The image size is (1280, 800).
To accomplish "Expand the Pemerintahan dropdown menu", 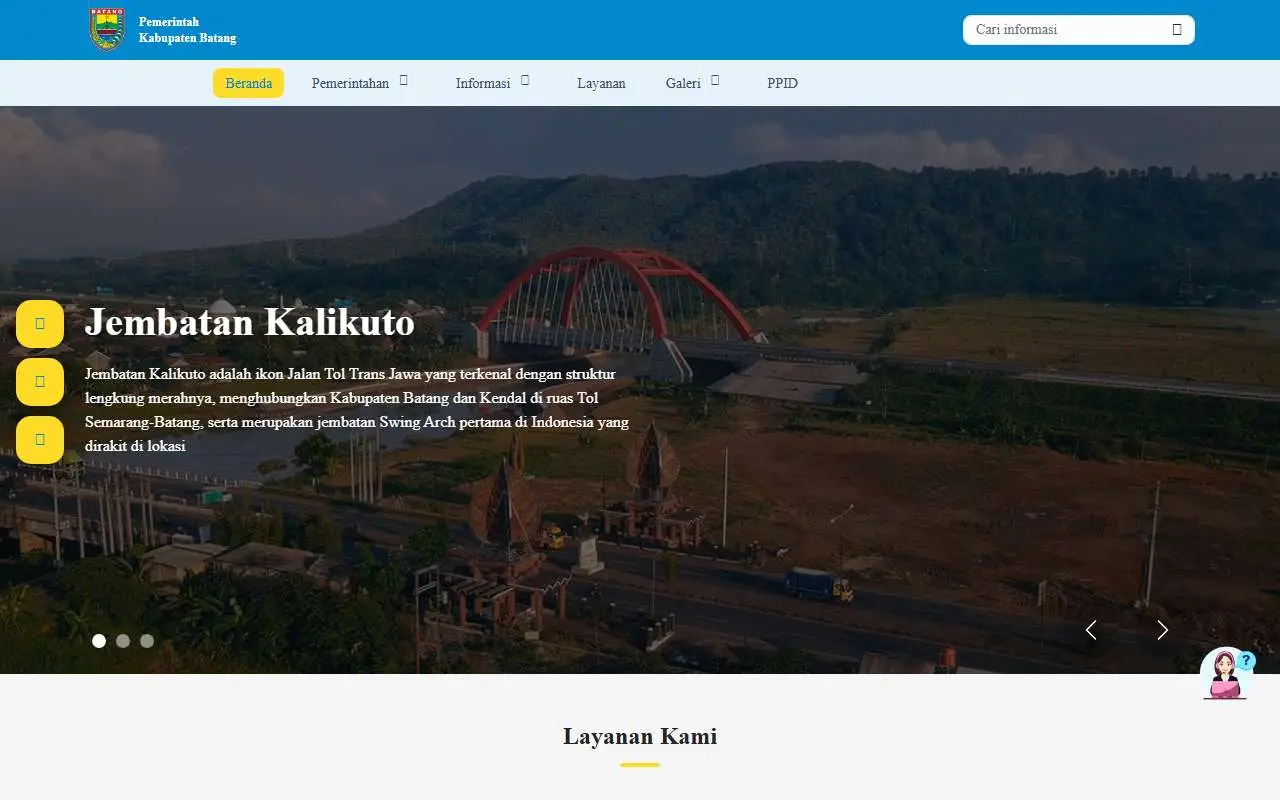I will pos(360,83).
